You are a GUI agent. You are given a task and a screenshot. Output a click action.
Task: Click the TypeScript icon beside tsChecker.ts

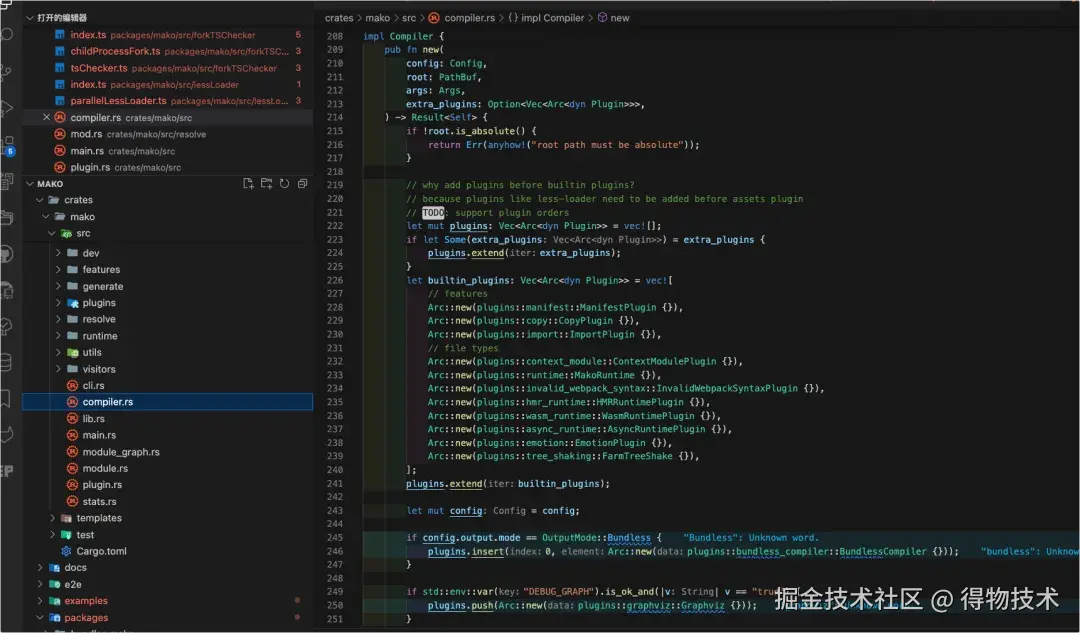[59, 68]
